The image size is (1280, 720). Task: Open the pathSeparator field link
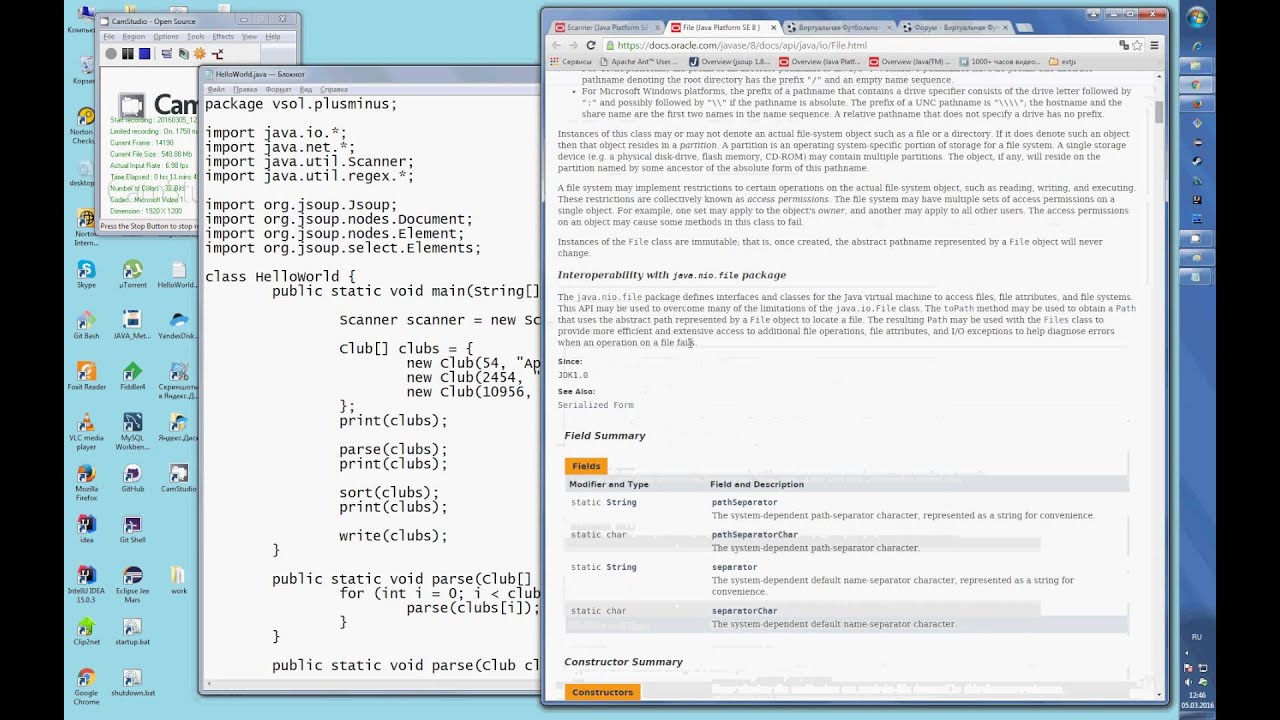(x=744, y=502)
